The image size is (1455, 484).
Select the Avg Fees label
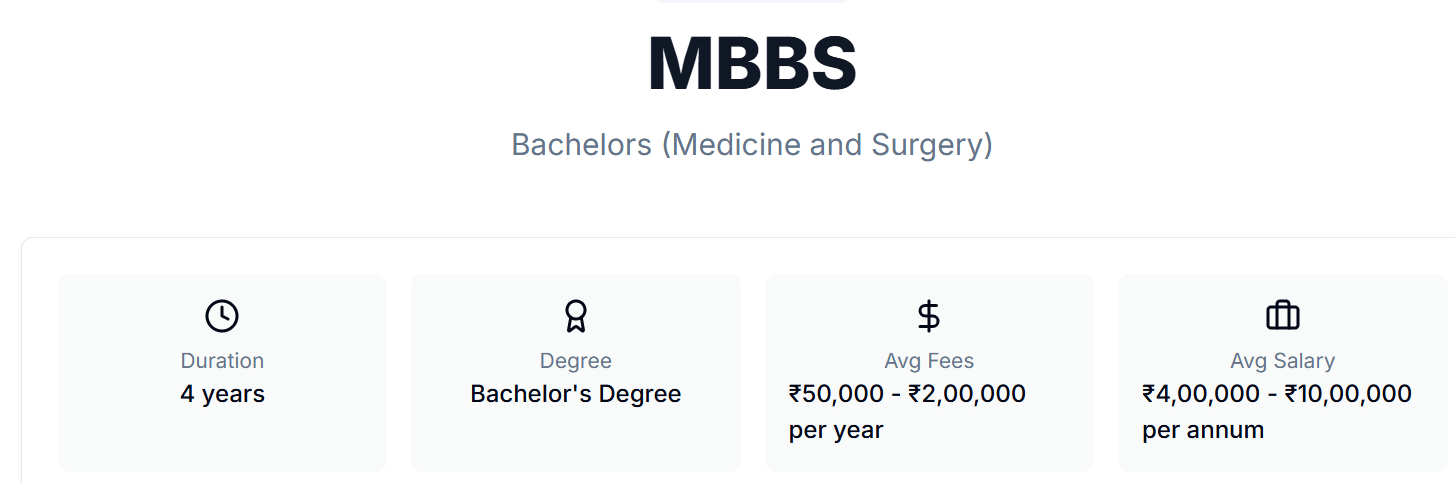(929, 361)
